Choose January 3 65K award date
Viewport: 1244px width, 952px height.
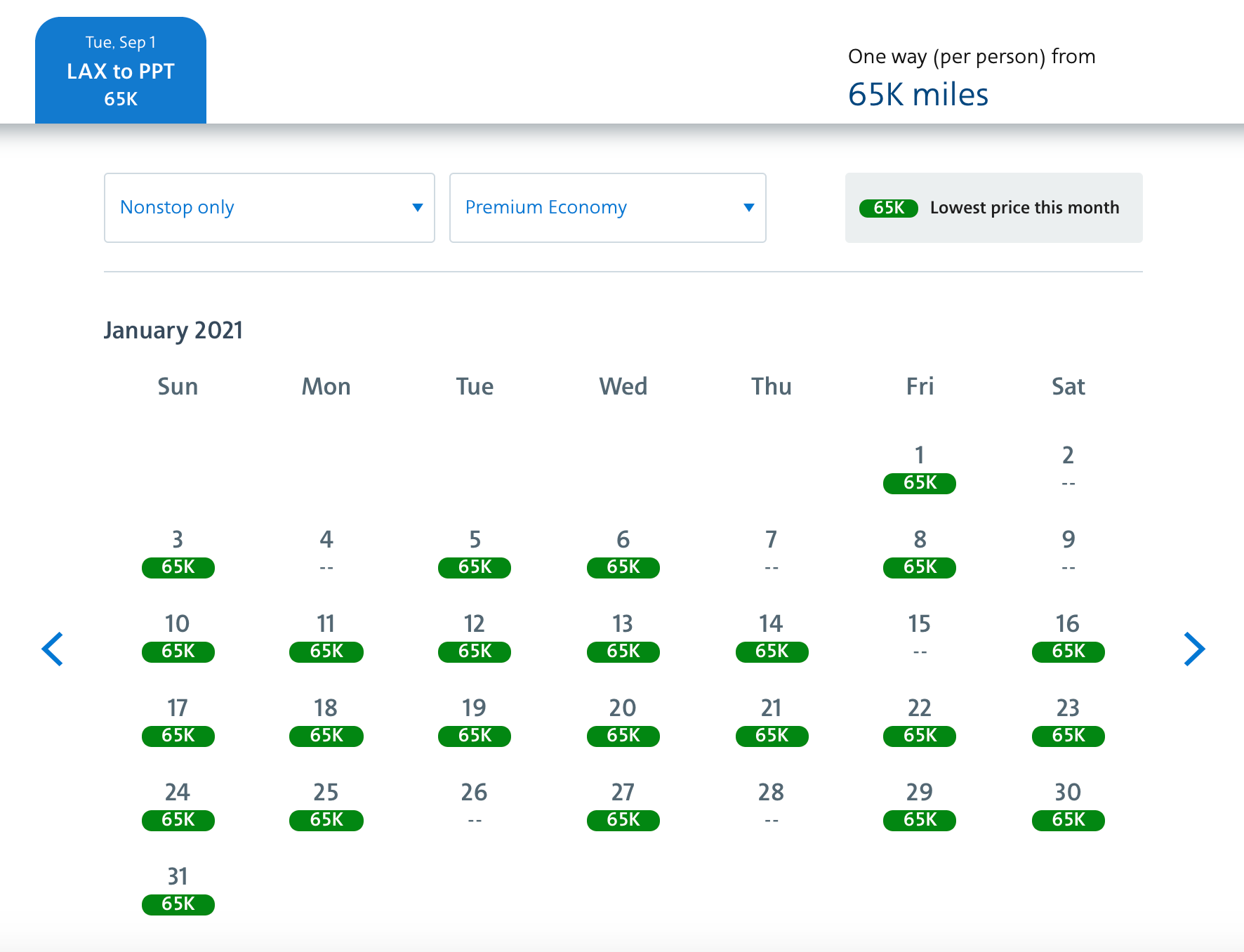coord(178,555)
